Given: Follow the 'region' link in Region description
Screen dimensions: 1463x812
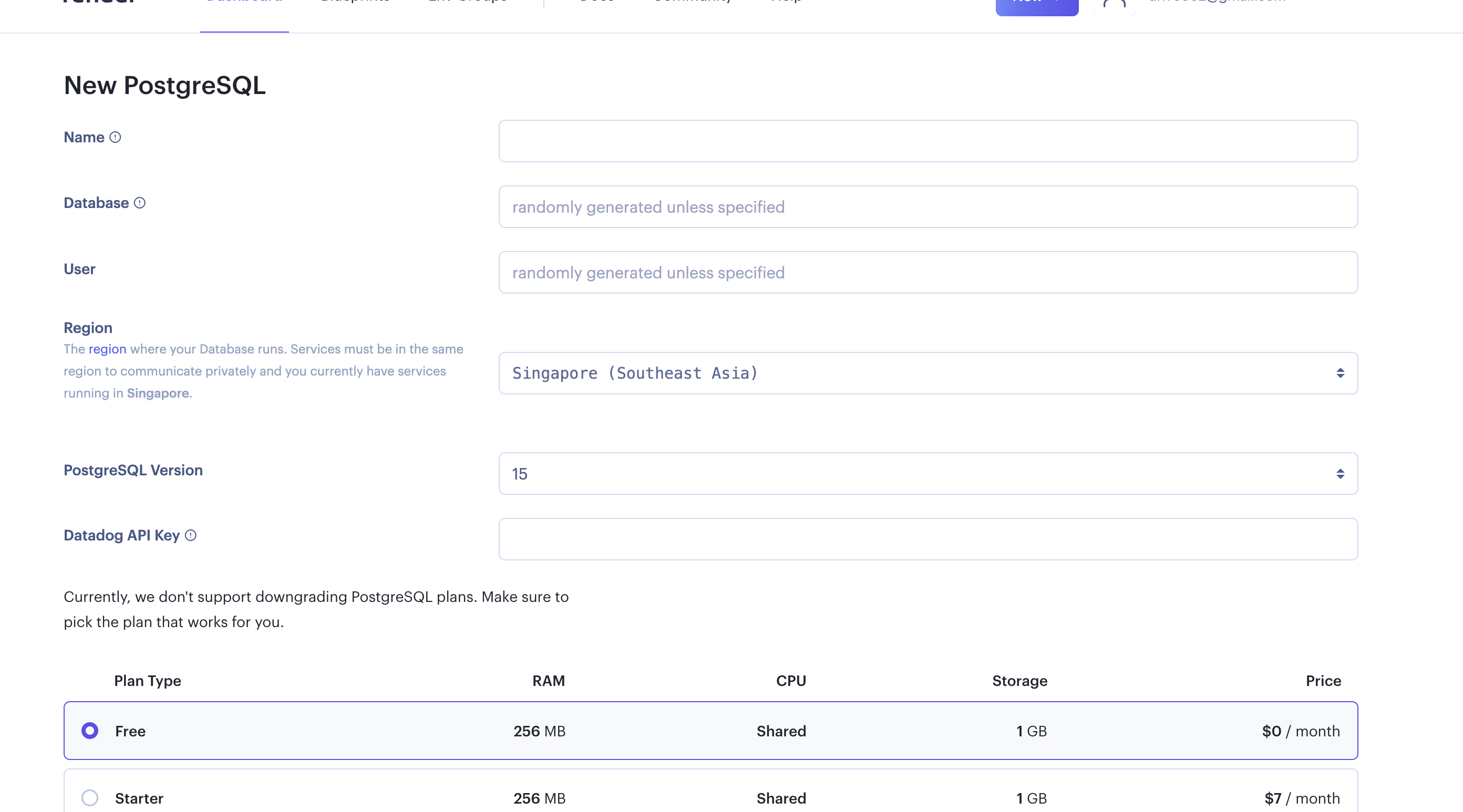Looking at the screenshot, I should click(107, 349).
